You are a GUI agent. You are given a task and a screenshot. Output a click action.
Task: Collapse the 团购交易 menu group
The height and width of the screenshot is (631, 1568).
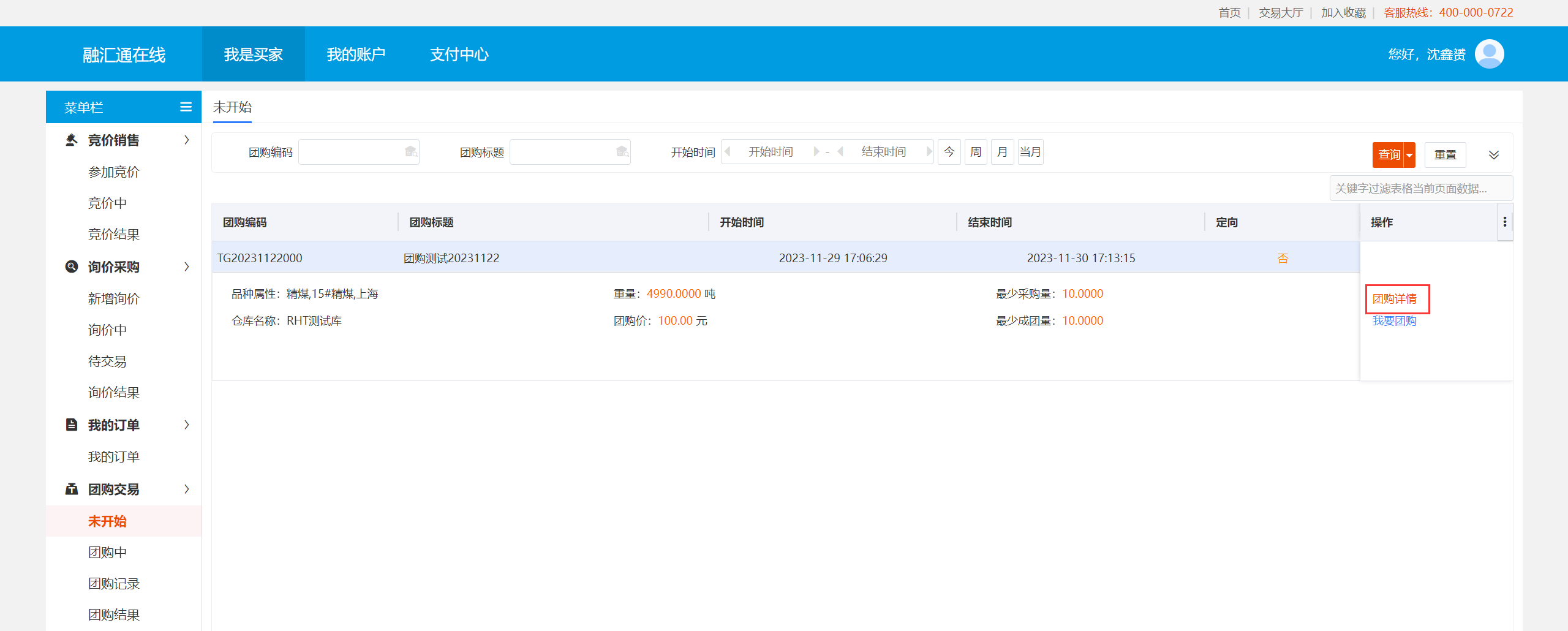pyautogui.click(x=187, y=489)
